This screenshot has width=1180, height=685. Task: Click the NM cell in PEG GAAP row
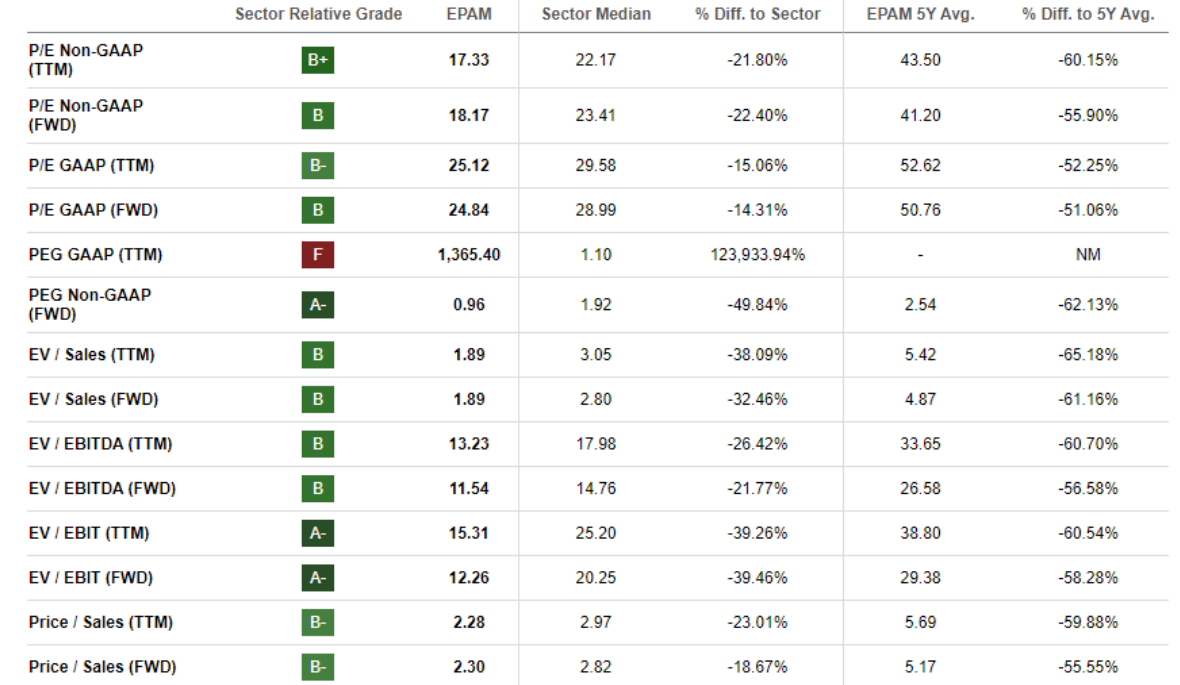click(1088, 255)
